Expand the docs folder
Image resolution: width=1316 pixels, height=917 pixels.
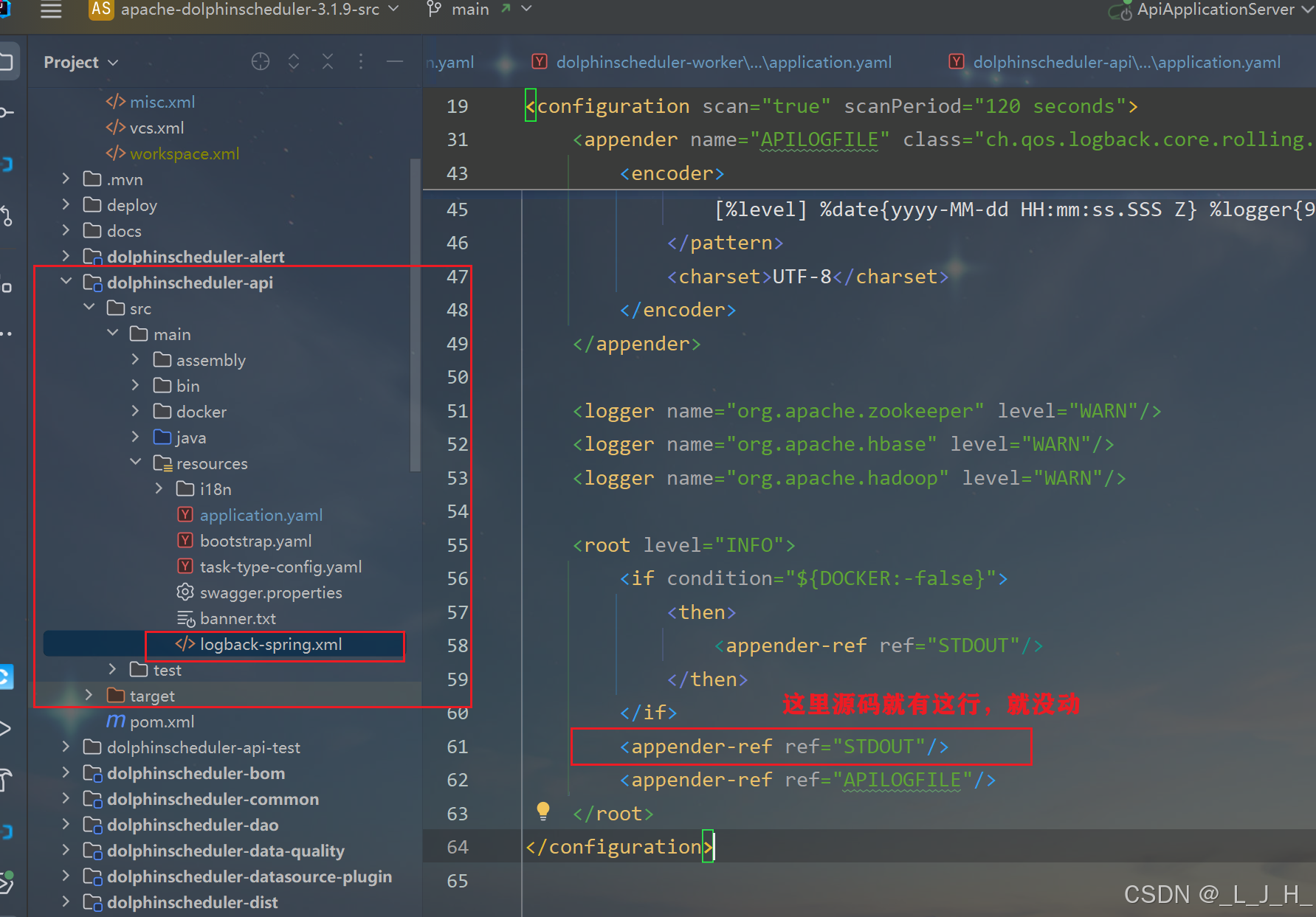[x=66, y=230]
